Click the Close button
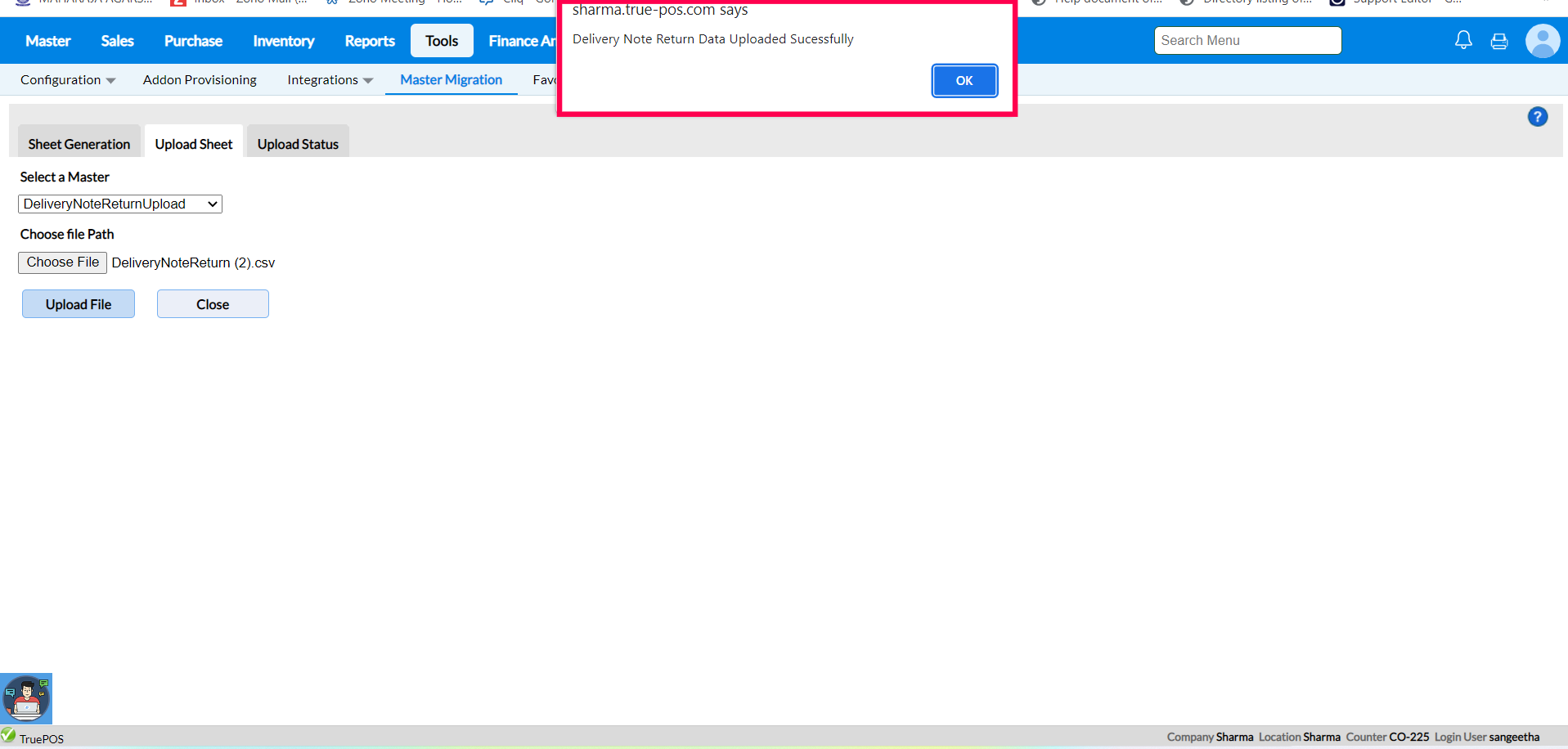Image resolution: width=1568 pixels, height=749 pixels. click(x=213, y=304)
